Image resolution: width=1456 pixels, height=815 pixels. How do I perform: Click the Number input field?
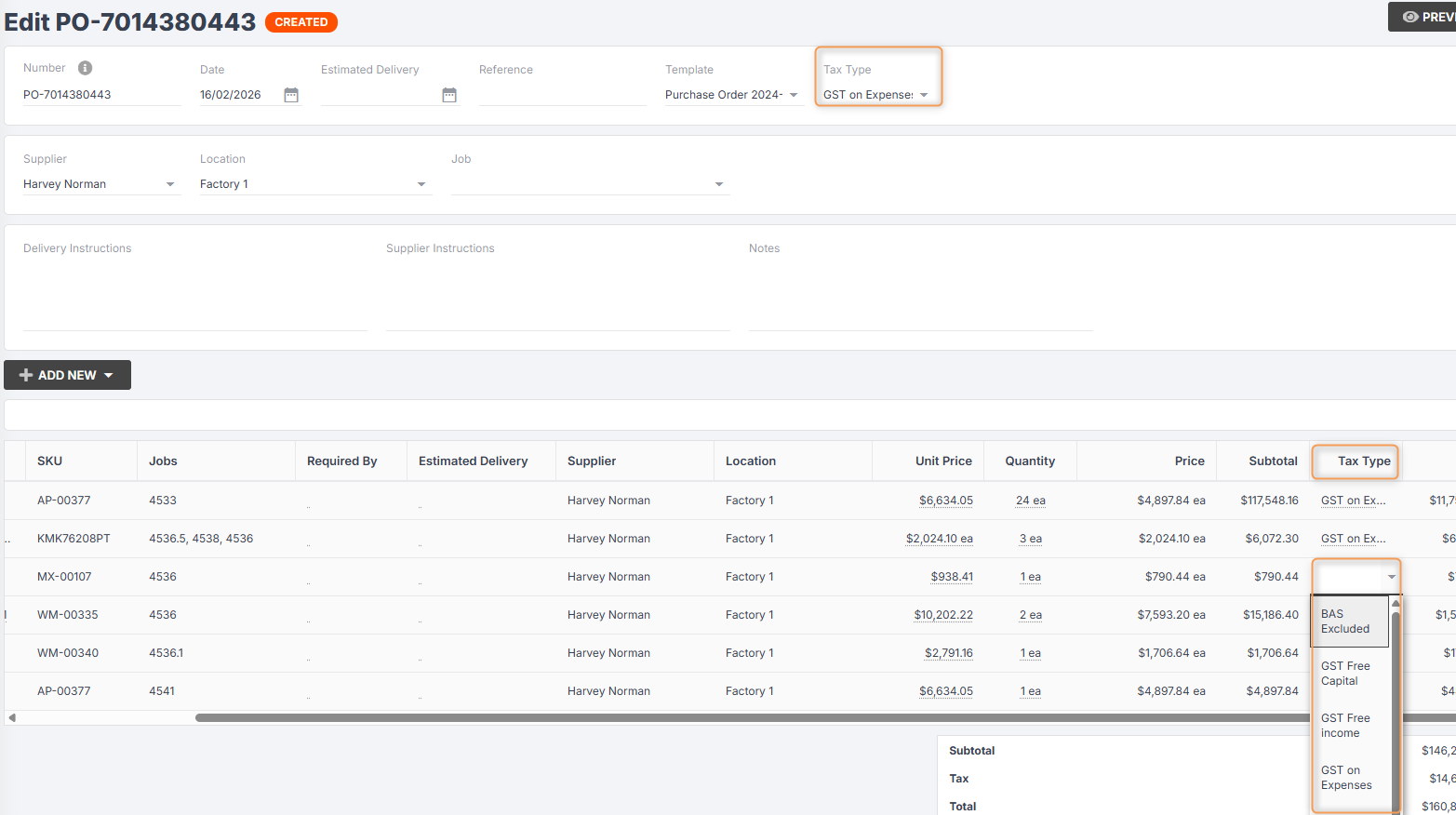point(102,95)
